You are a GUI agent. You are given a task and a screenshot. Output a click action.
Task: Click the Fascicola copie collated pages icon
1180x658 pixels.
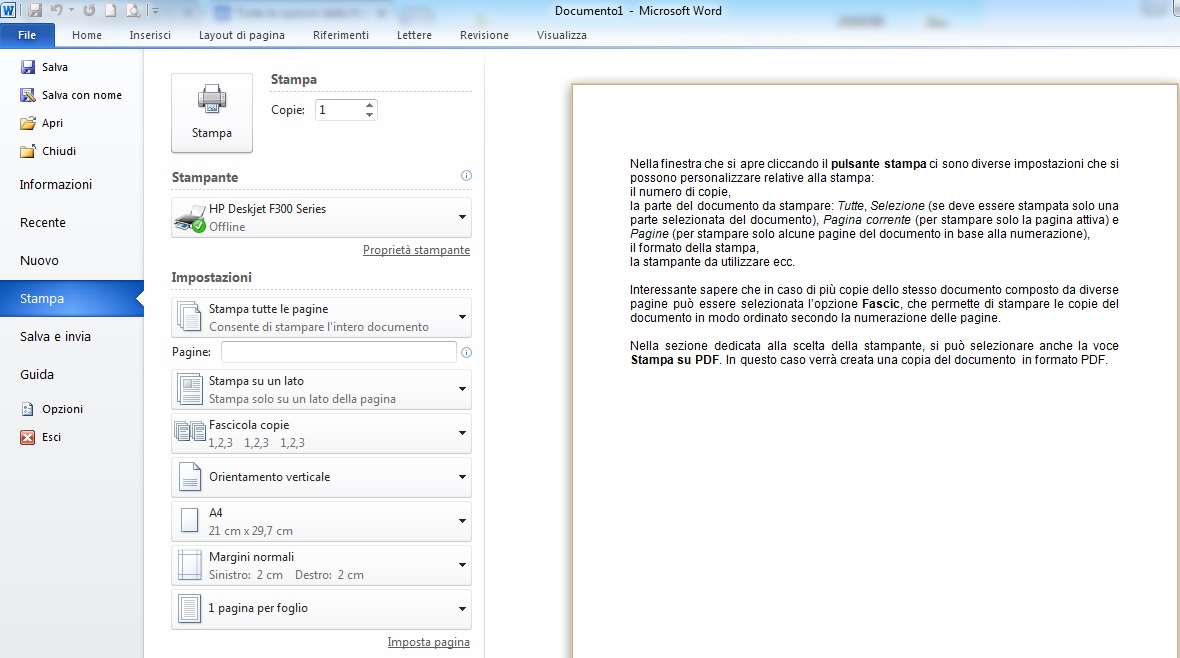coord(190,431)
